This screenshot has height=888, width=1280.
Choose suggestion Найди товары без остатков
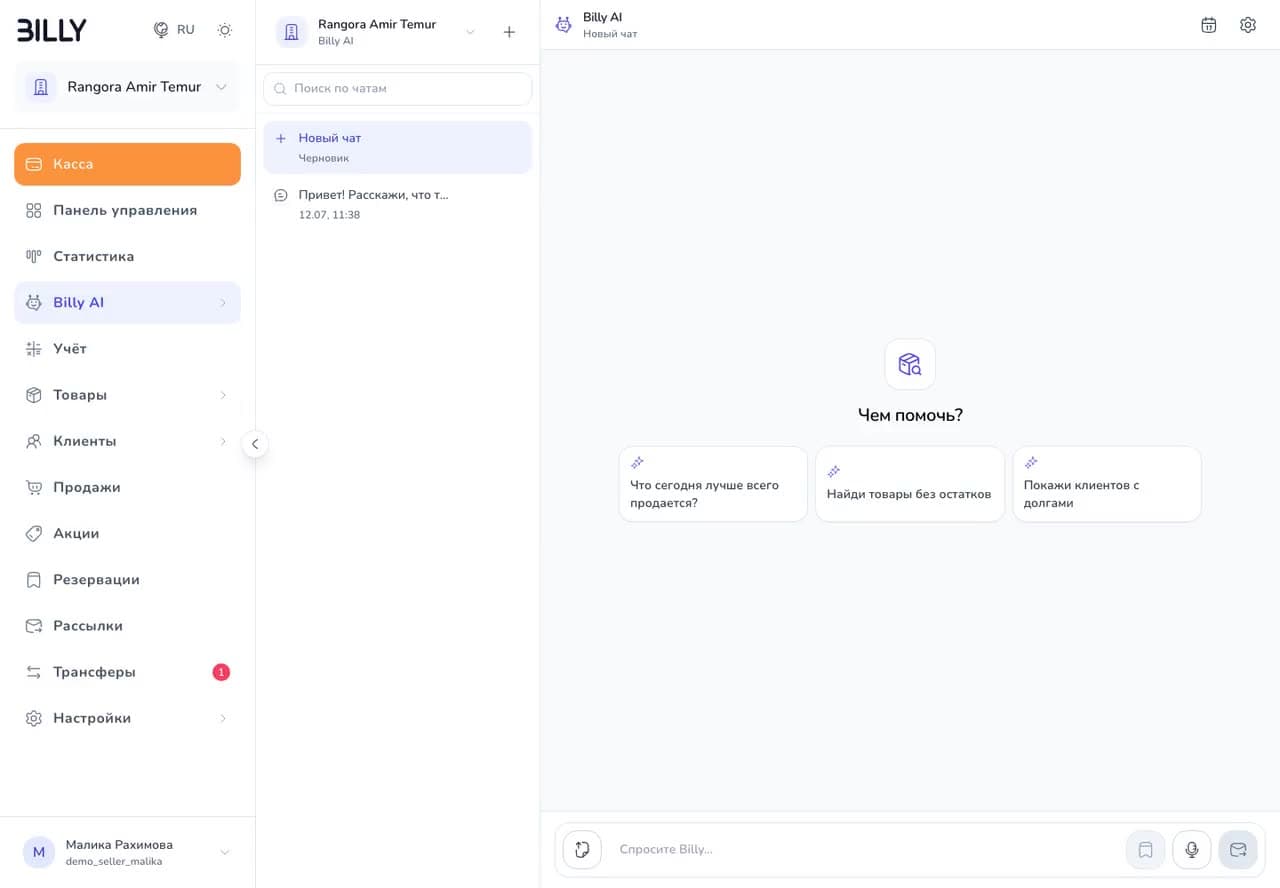(x=910, y=484)
